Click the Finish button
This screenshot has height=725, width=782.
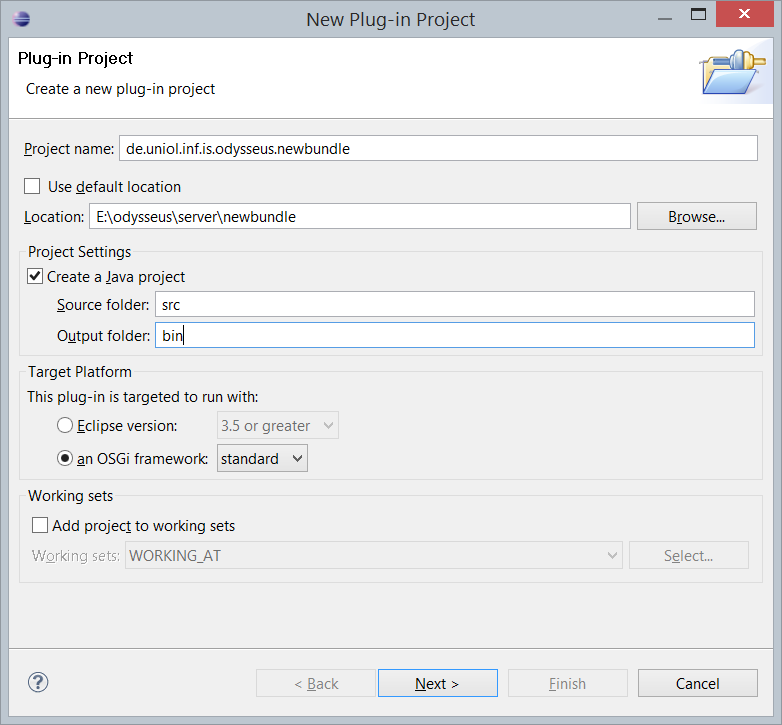(x=568, y=683)
